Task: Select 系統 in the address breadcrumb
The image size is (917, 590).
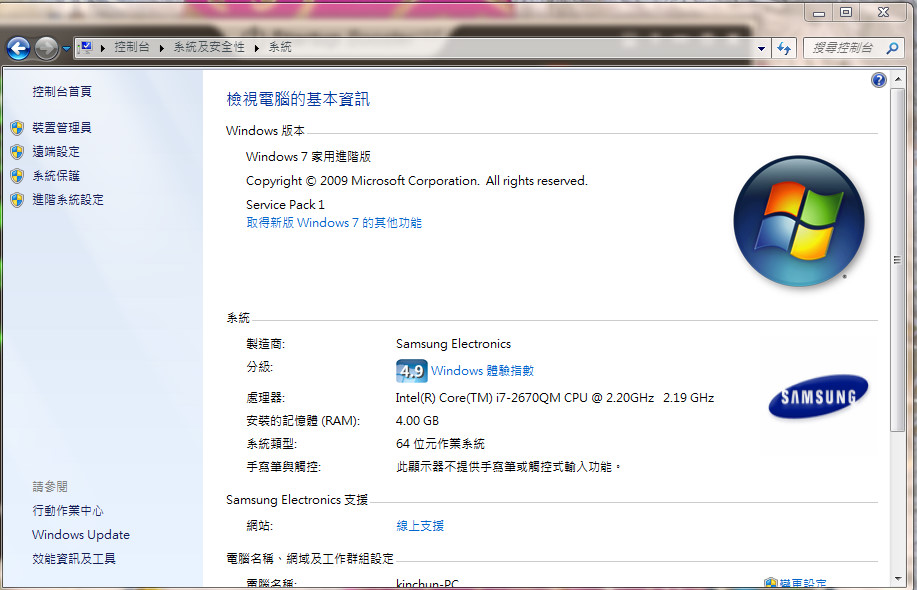Action: tap(280, 47)
